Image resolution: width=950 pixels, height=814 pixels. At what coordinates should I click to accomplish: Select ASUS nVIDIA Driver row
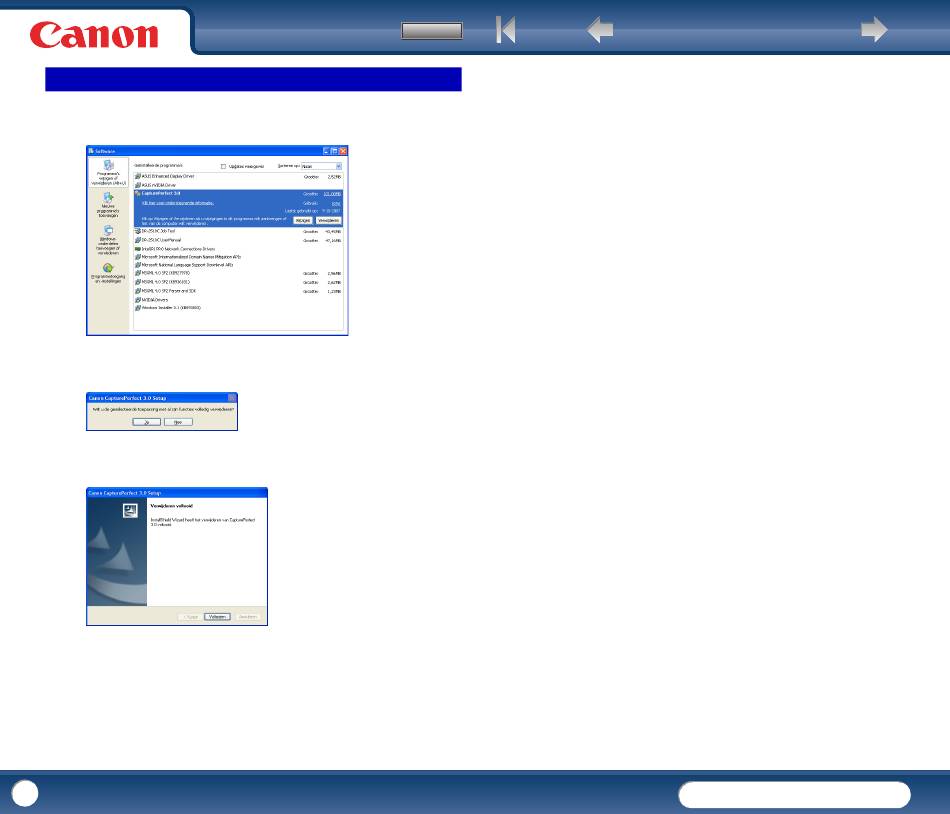click(x=238, y=185)
